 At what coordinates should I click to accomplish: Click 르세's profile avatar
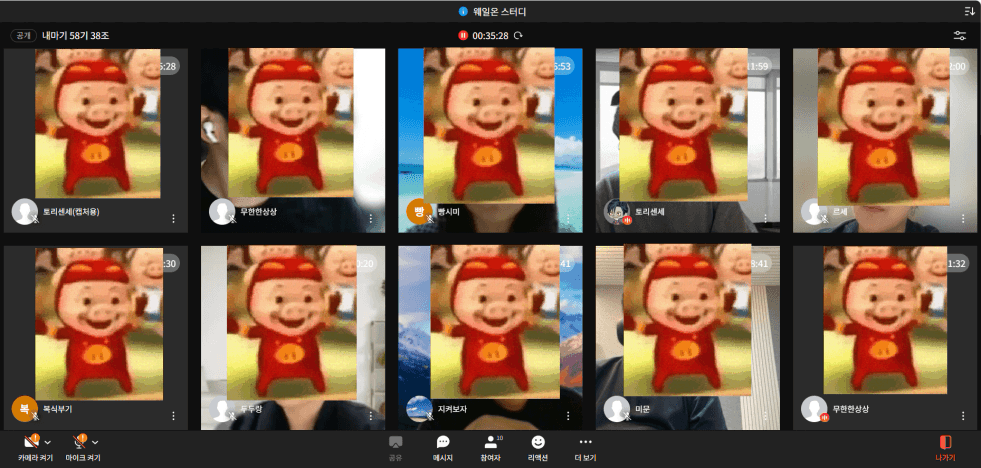(x=814, y=211)
